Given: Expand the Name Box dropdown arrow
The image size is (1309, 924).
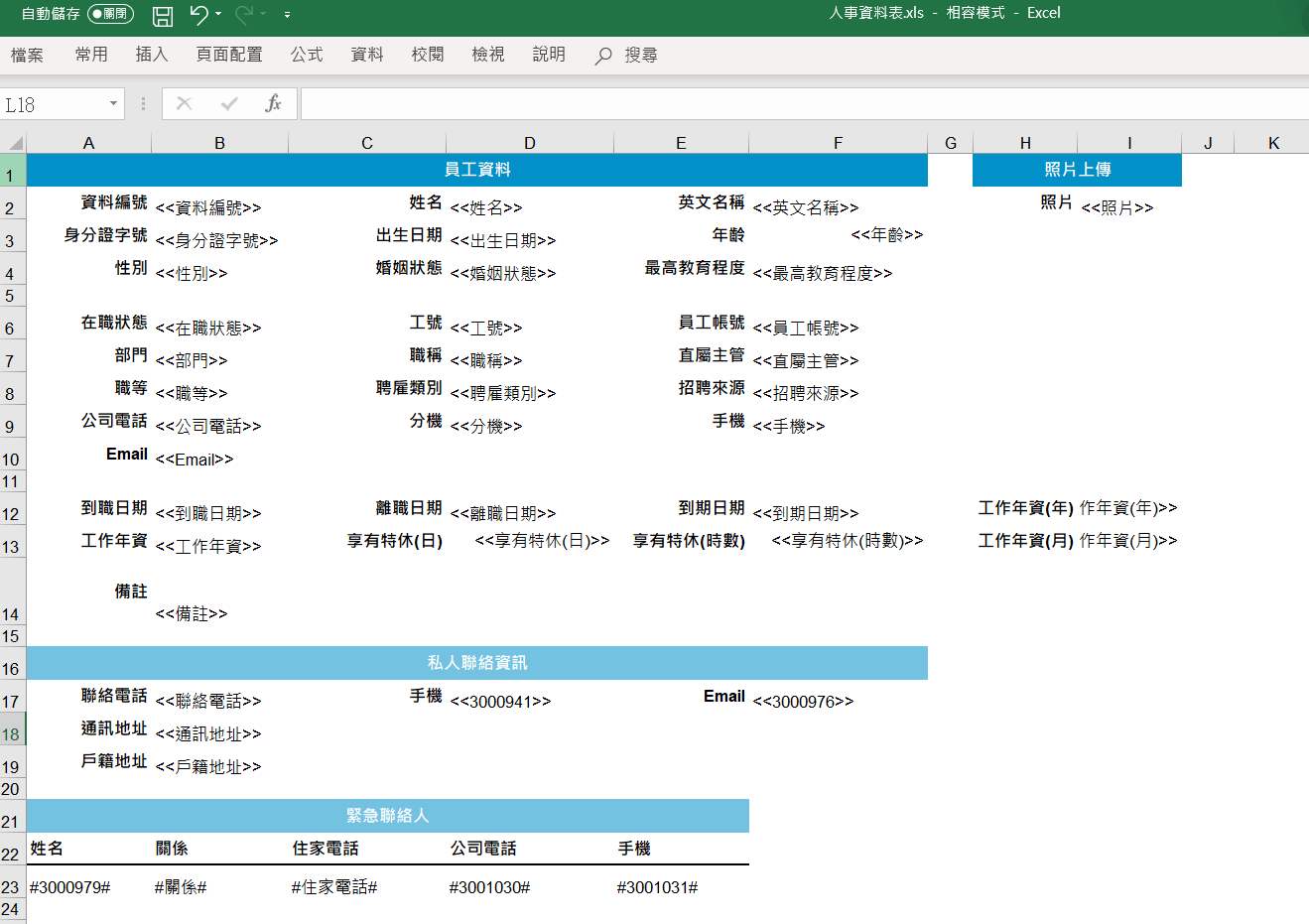Looking at the screenshot, I should [x=113, y=103].
